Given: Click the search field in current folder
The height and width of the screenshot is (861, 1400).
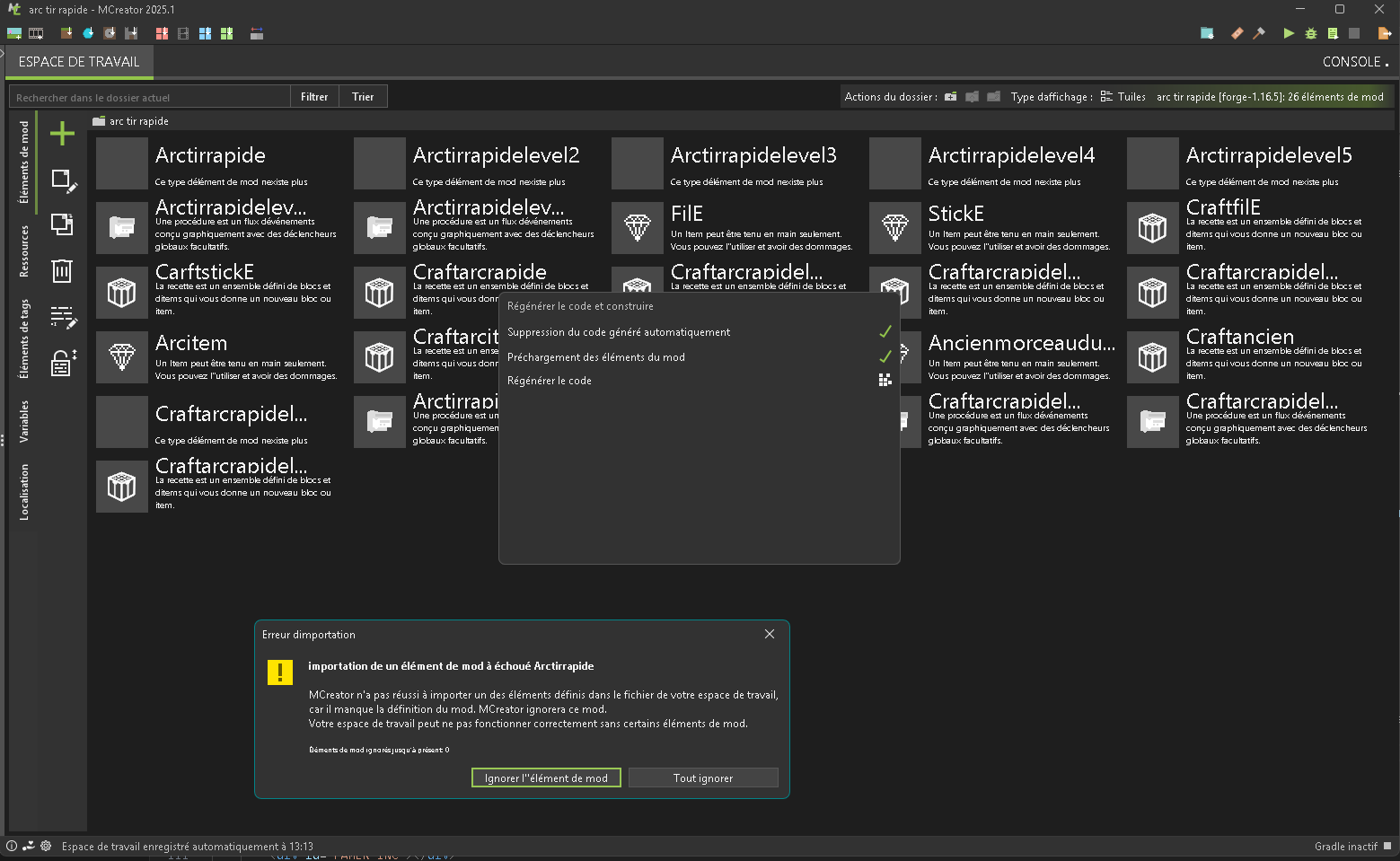Looking at the screenshot, I should (150, 97).
